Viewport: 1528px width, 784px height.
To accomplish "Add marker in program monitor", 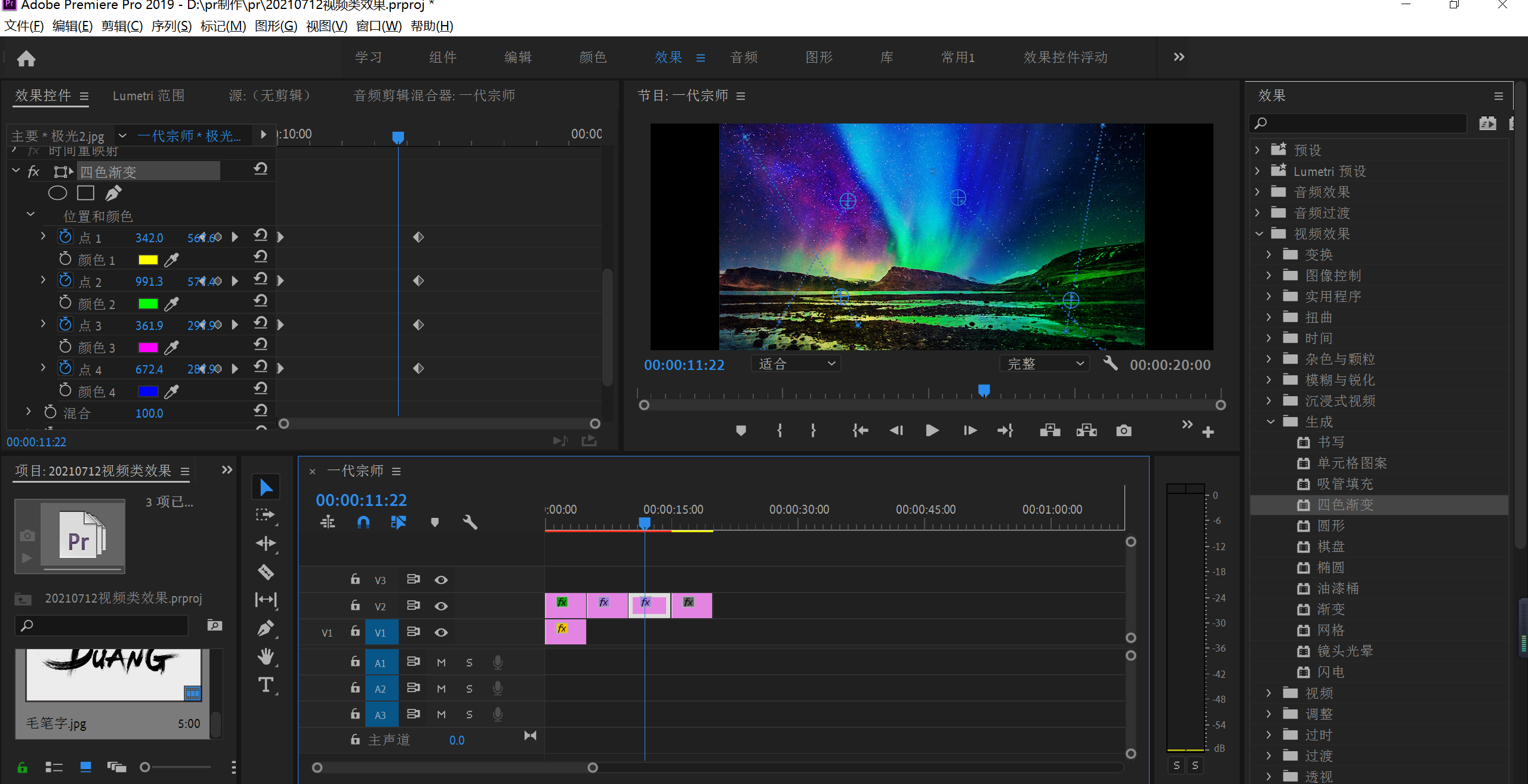I will (741, 431).
